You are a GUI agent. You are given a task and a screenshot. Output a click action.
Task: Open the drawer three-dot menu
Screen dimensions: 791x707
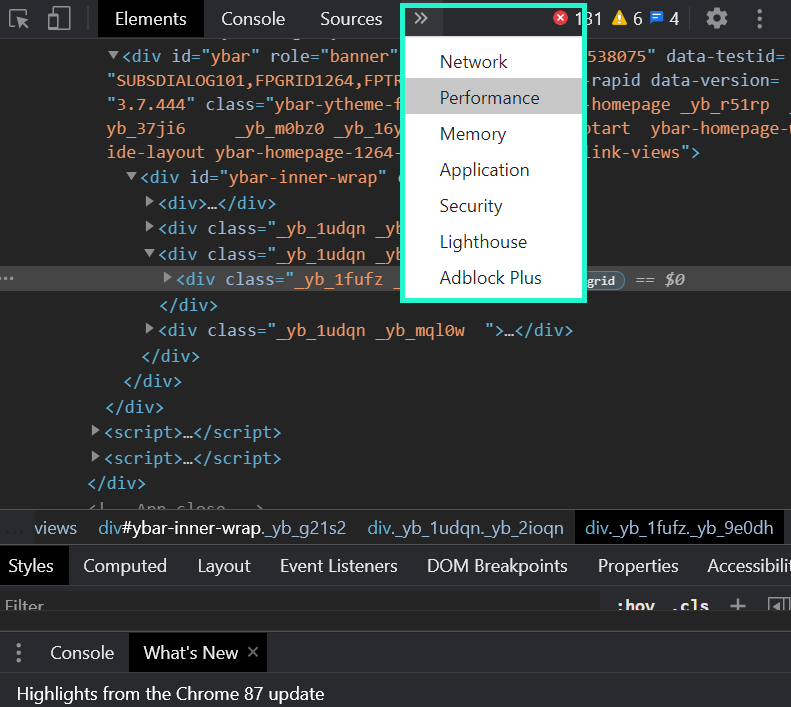point(19,652)
